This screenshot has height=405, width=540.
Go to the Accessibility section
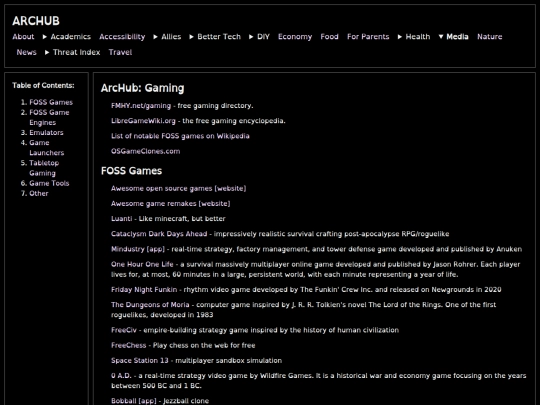click(x=122, y=37)
